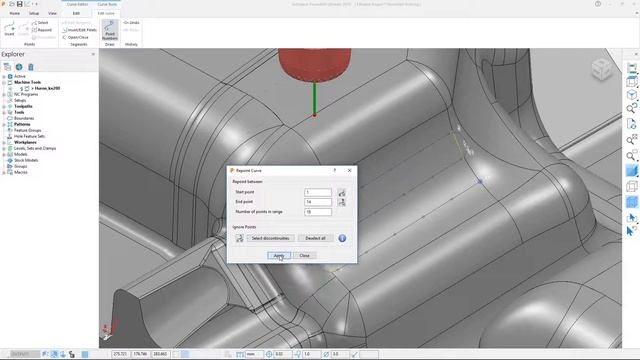Collapse the Machine Tools tree node
The image size is (640, 360).
click(x=4, y=82)
